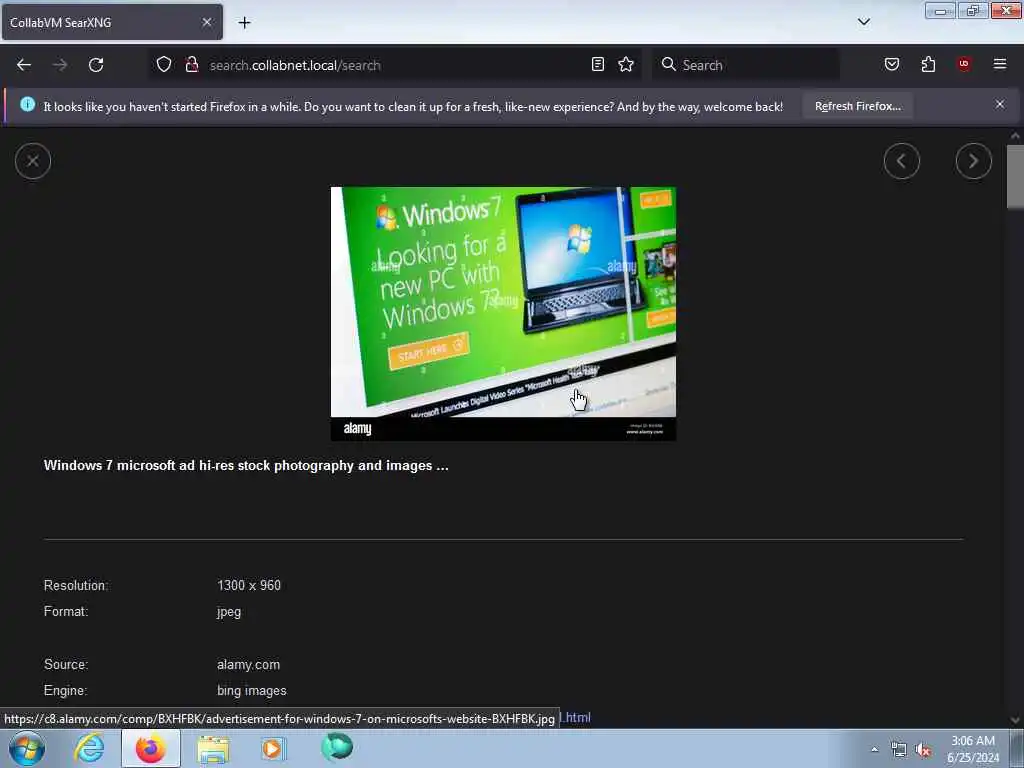Screen dimensions: 1024x768
Task: Select the engine value bing images
Action: click(251, 690)
